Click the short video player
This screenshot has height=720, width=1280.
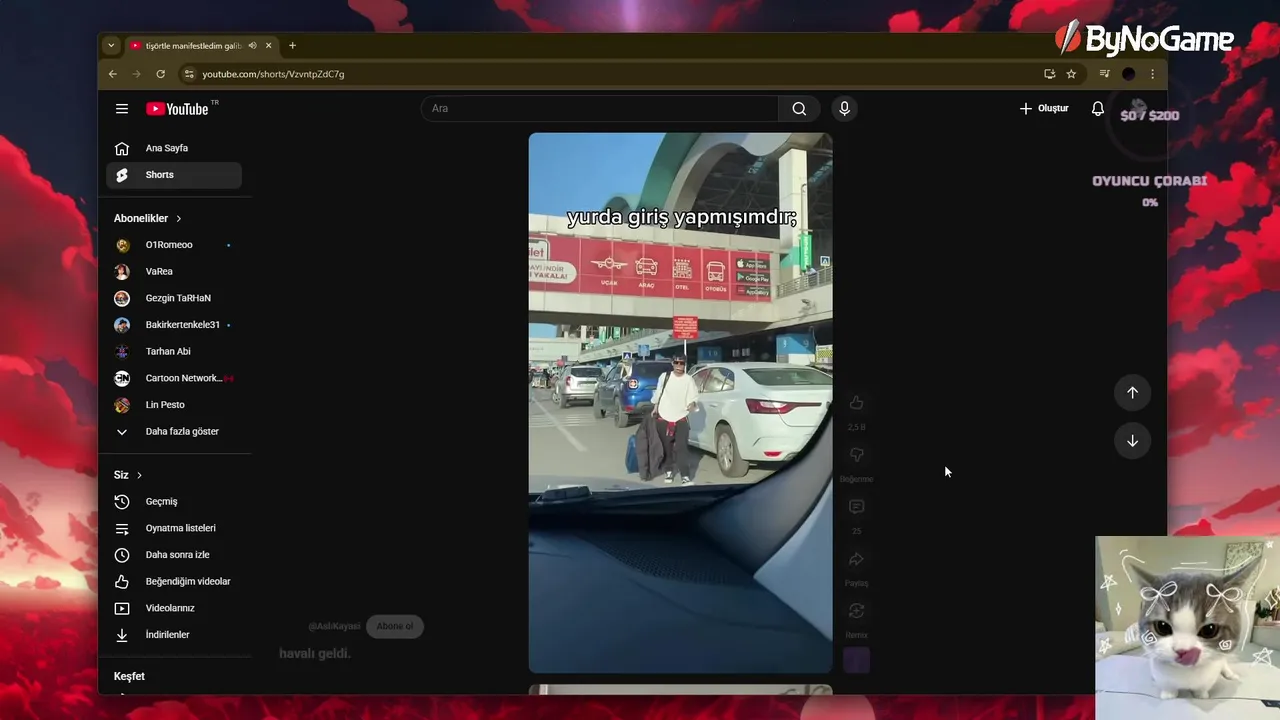(x=680, y=403)
